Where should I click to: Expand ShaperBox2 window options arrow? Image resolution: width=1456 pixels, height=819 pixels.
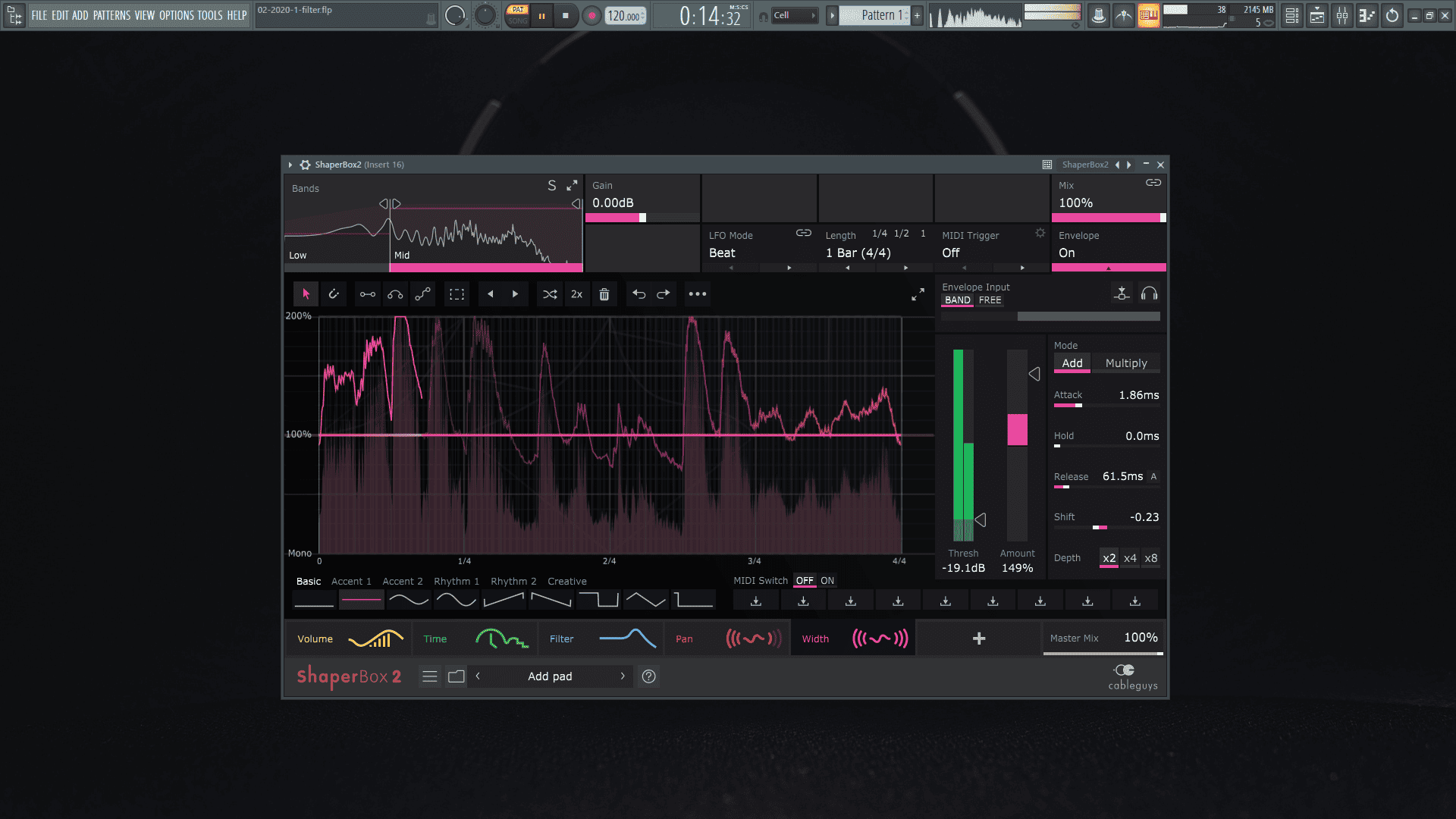290,165
